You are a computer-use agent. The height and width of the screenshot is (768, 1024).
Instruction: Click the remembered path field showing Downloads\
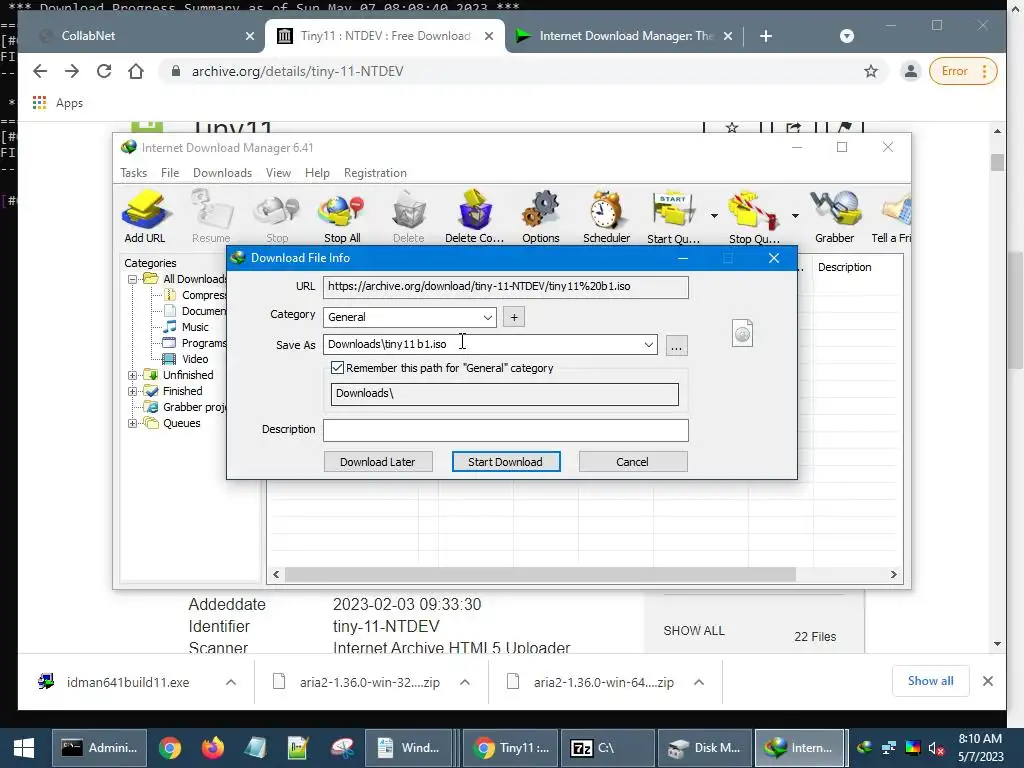(504, 394)
